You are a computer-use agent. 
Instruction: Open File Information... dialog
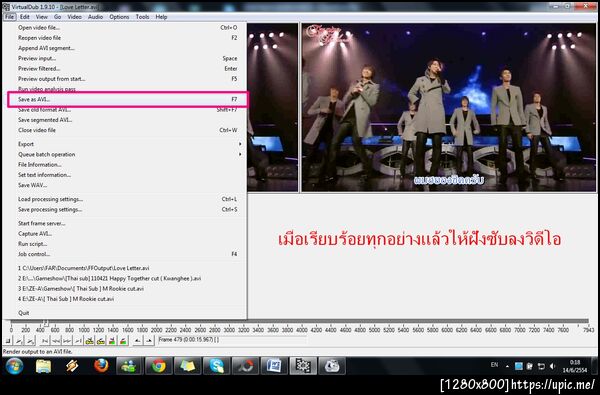click(127, 165)
